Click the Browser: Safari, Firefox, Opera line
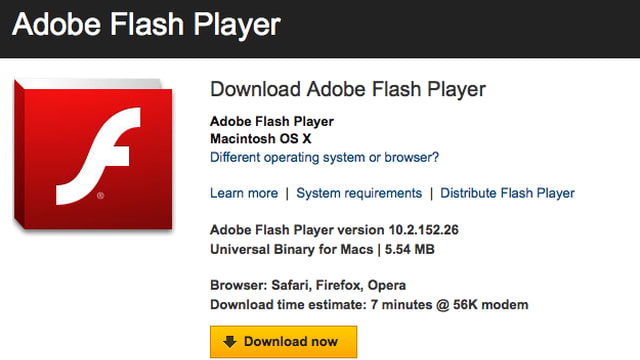 308,285
